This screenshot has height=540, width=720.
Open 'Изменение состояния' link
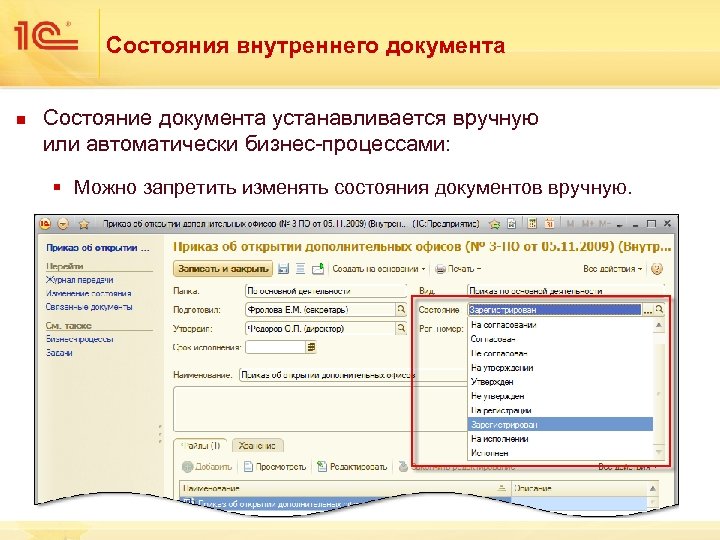click(x=89, y=293)
